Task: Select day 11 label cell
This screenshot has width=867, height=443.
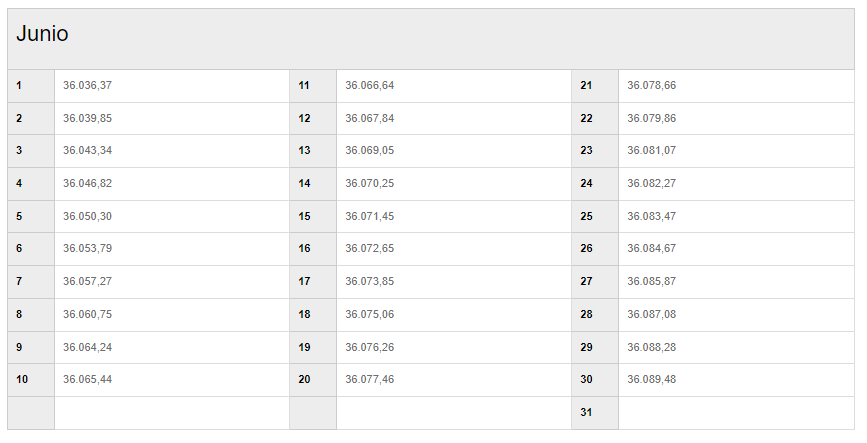Action: point(313,86)
